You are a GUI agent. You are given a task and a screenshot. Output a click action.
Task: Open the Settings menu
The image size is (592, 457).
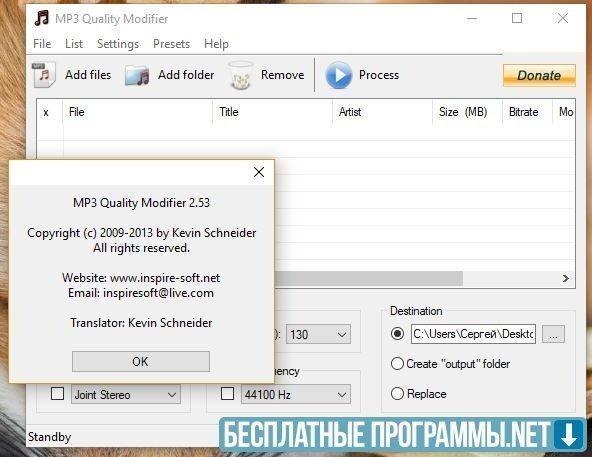point(118,44)
